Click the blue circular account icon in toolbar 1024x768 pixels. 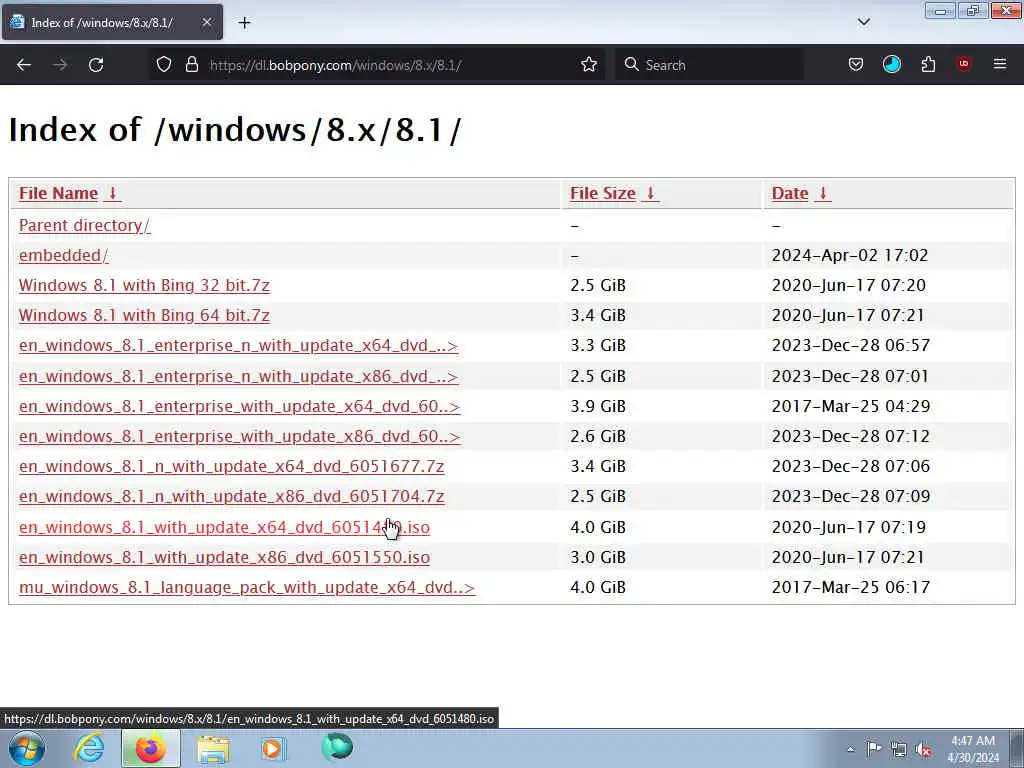[x=891, y=65]
